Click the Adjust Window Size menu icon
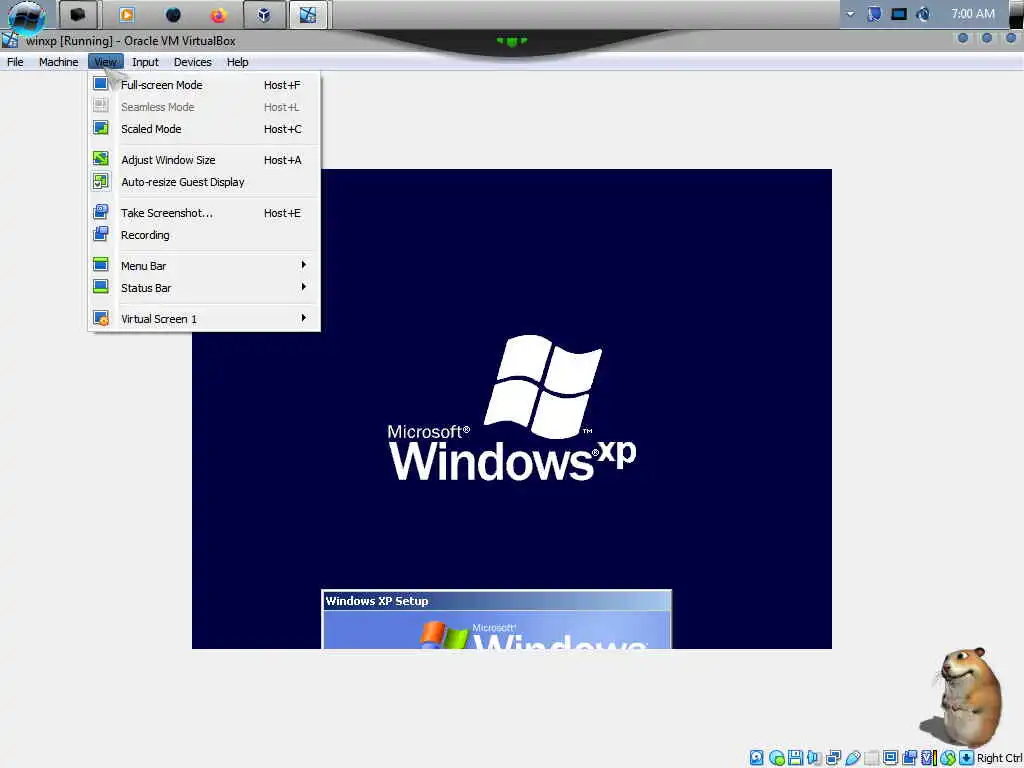Viewport: 1024px width, 768px height. [101, 159]
